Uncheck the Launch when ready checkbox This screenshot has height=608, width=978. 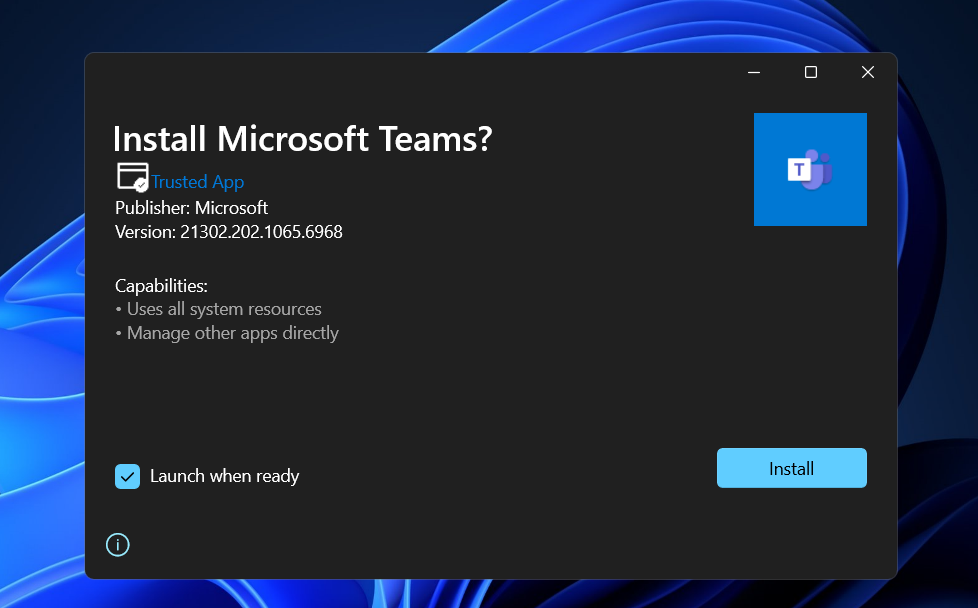click(x=127, y=476)
